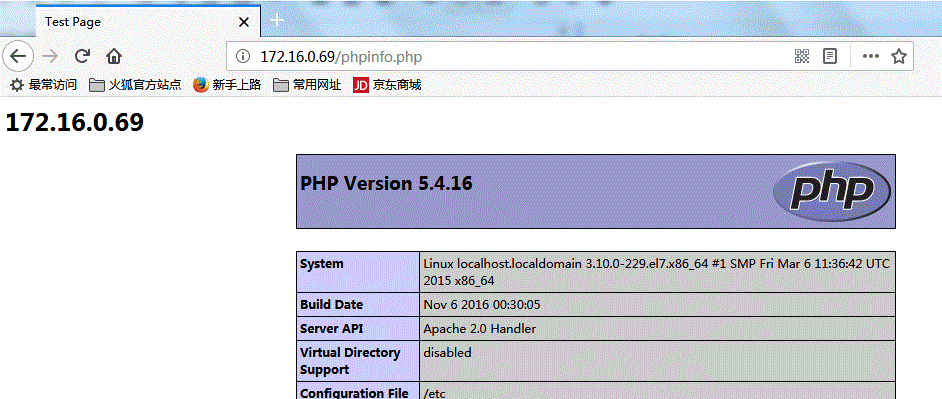Click the Nov 6 2016 00:30:05 value

(482, 305)
